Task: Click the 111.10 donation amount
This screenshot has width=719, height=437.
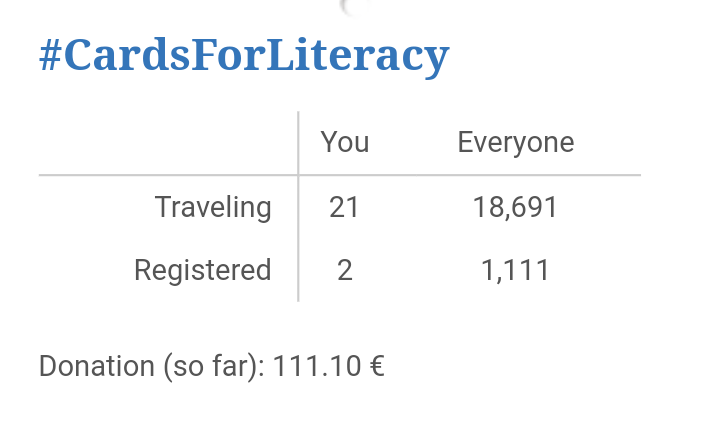Action: pos(317,366)
